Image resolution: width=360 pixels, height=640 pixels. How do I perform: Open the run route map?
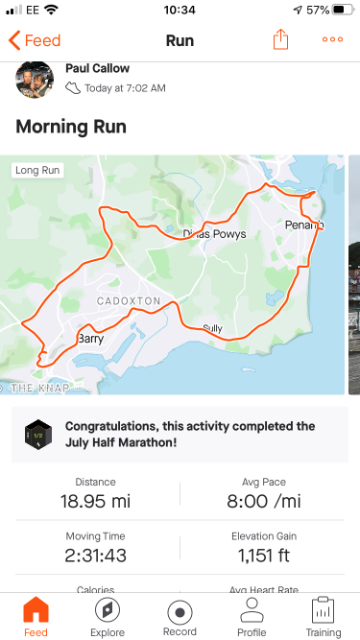pyautogui.click(x=172, y=275)
